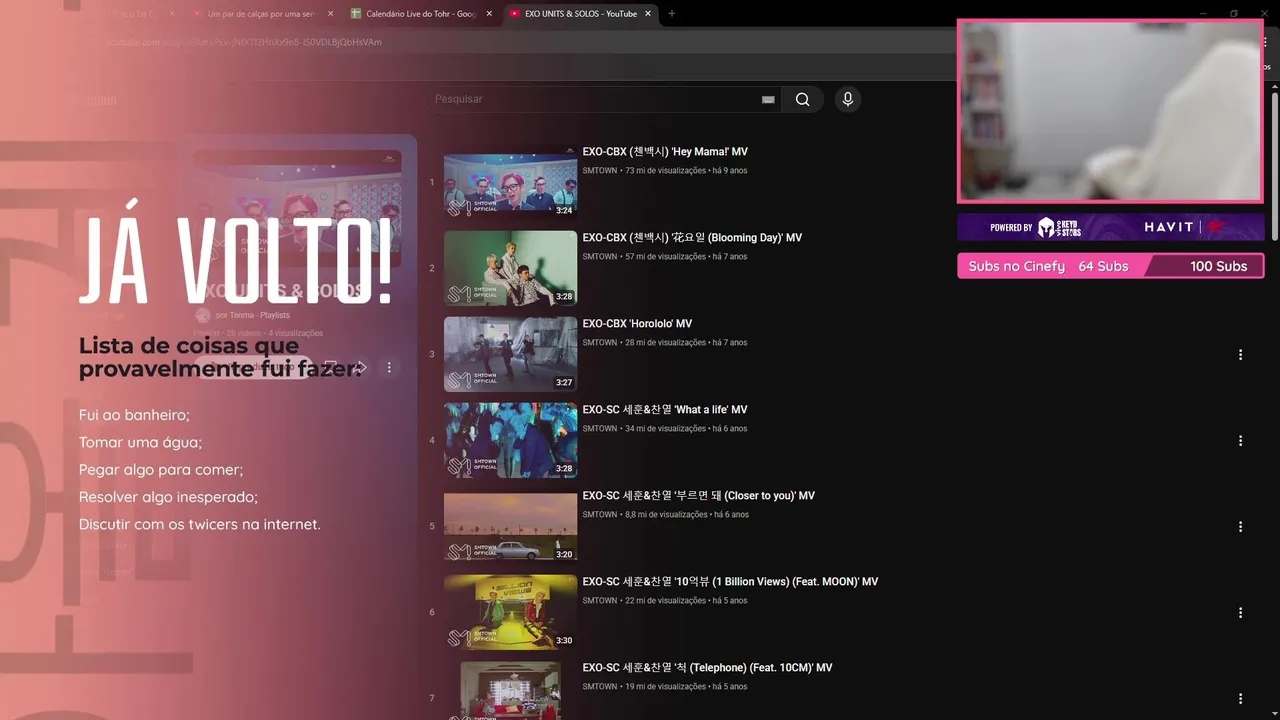Switch to 'Um par de calças' tab
The width and height of the screenshot is (1280, 720).
point(260,14)
